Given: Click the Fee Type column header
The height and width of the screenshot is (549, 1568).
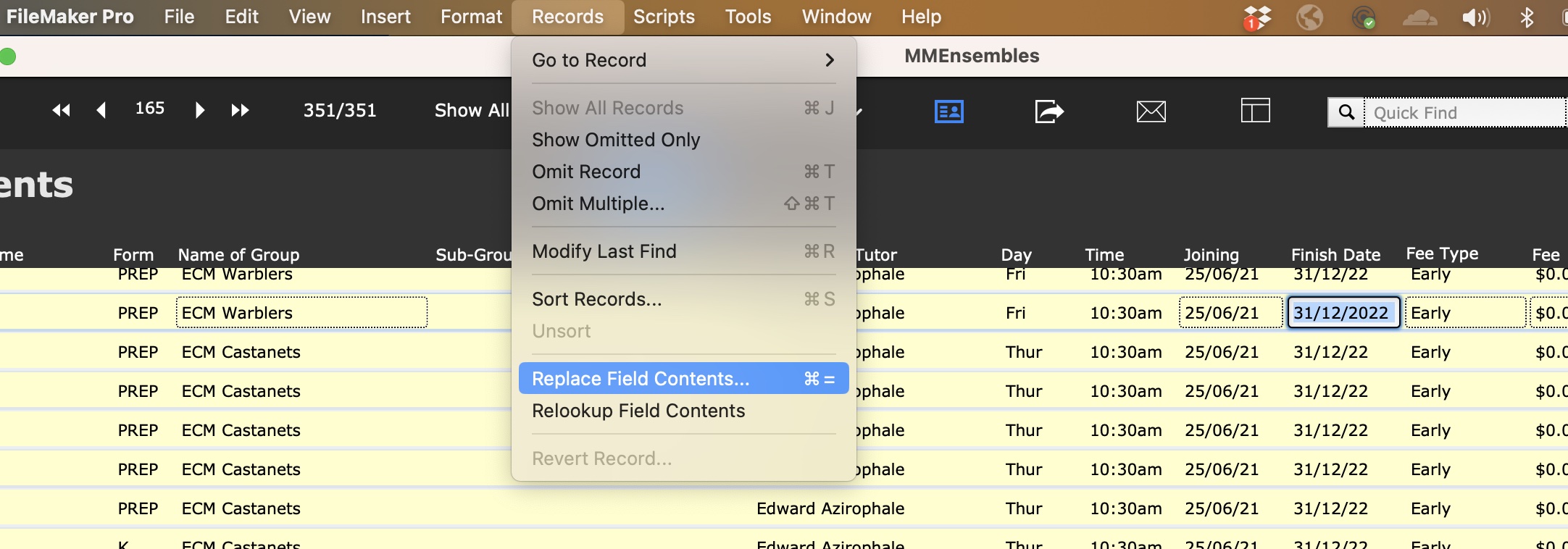Looking at the screenshot, I should [x=1442, y=253].
